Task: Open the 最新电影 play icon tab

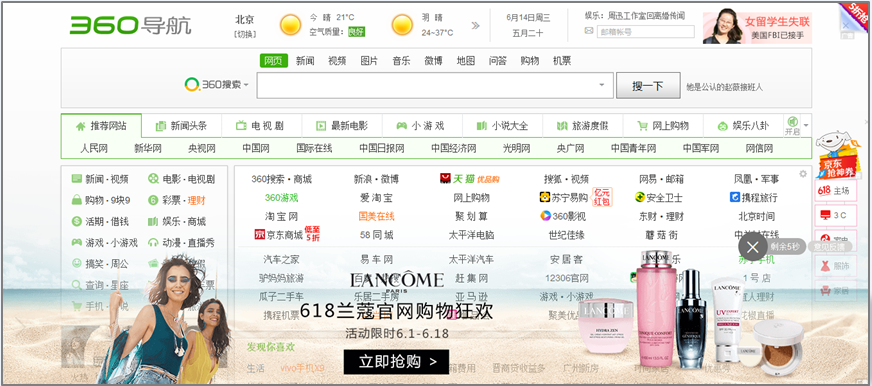Action: [341, 126]
